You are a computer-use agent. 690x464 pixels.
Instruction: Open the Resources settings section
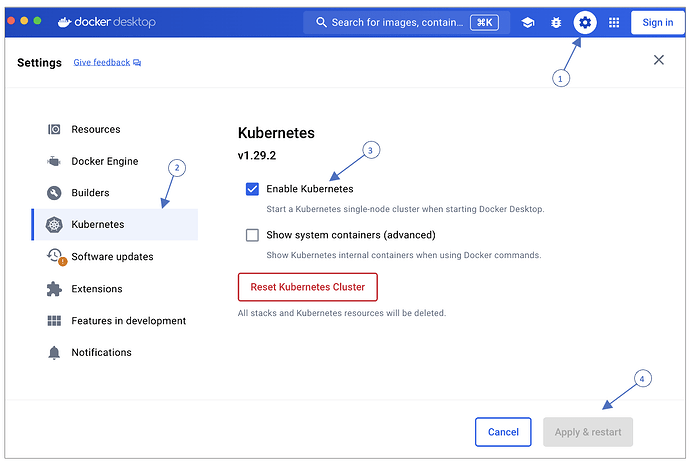click(x=116, y=129)
